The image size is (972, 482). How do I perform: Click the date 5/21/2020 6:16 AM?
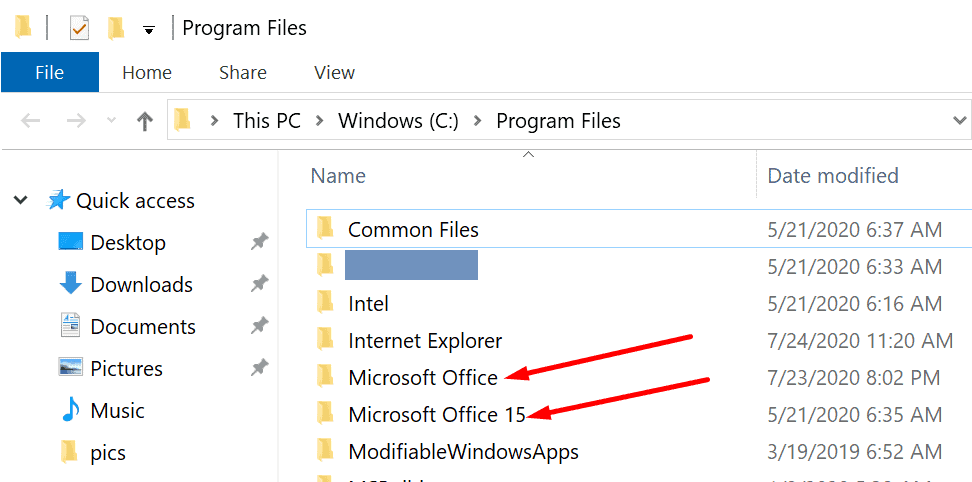[855, 304]
